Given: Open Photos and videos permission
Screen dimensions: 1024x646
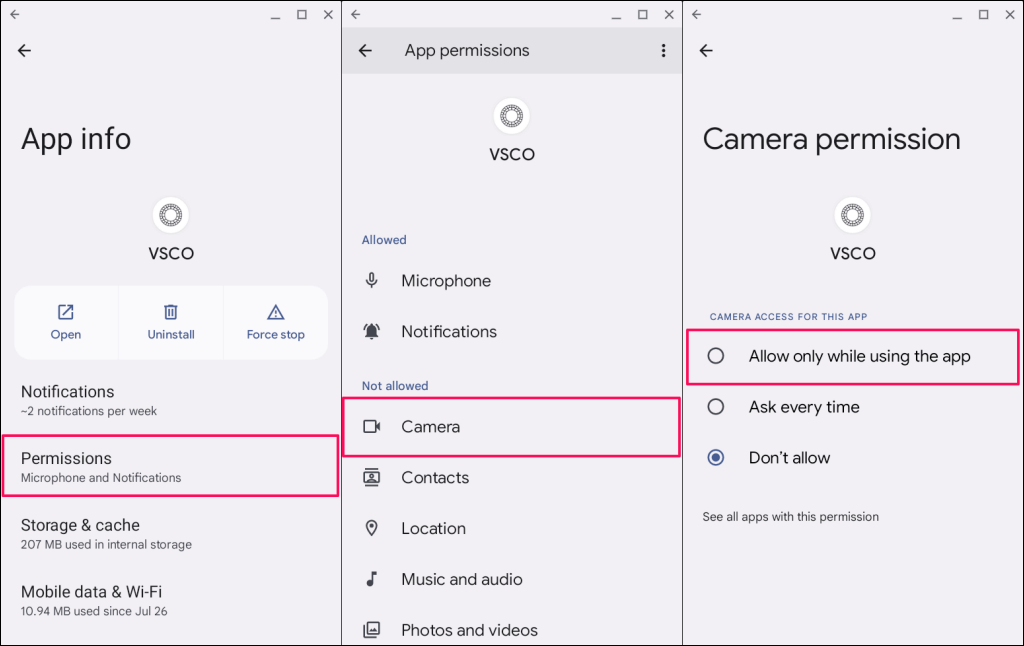Looking at the screenshot, I should click(x=511, y=628).
